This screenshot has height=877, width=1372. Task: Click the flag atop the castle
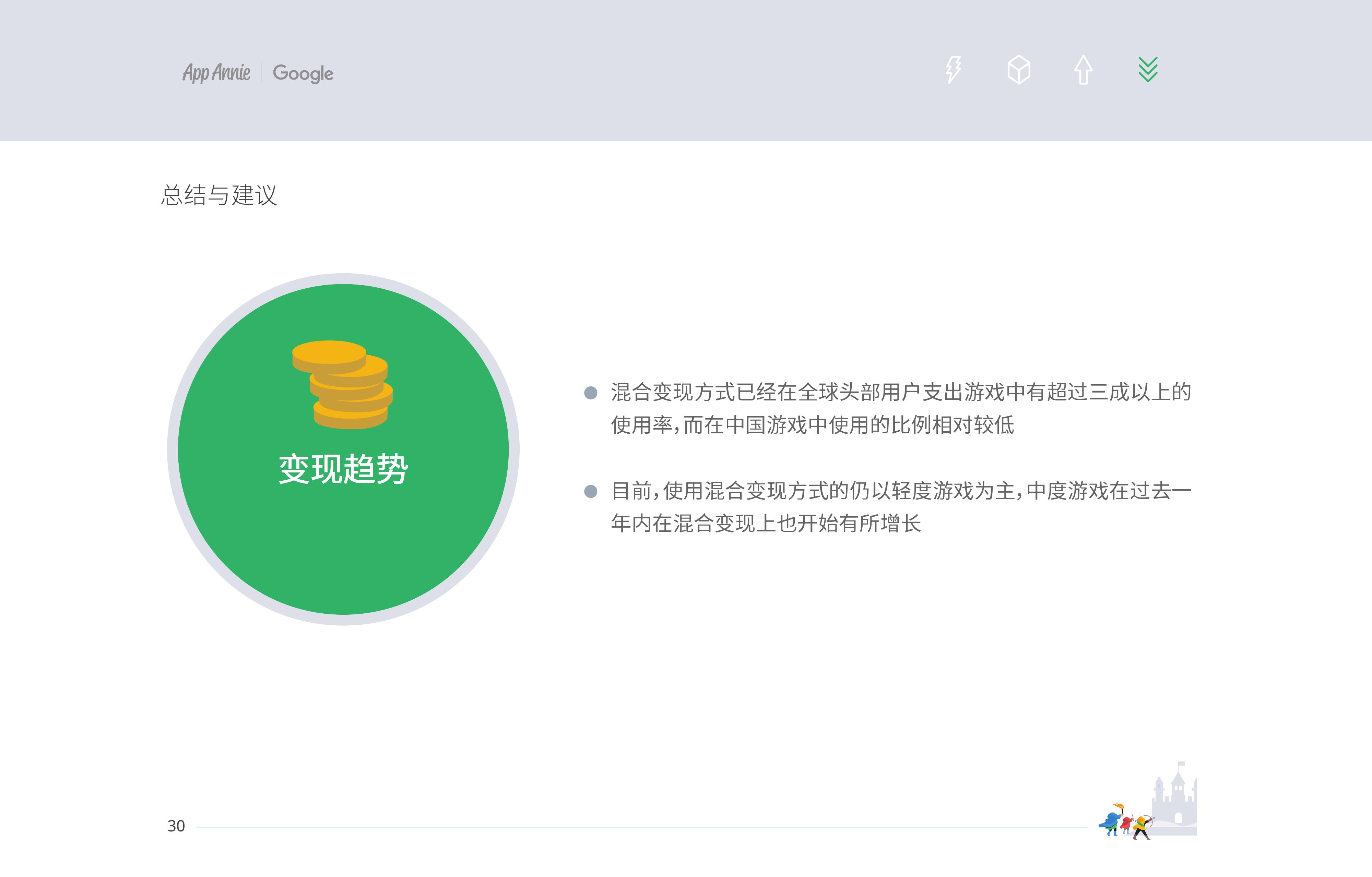1181,764
